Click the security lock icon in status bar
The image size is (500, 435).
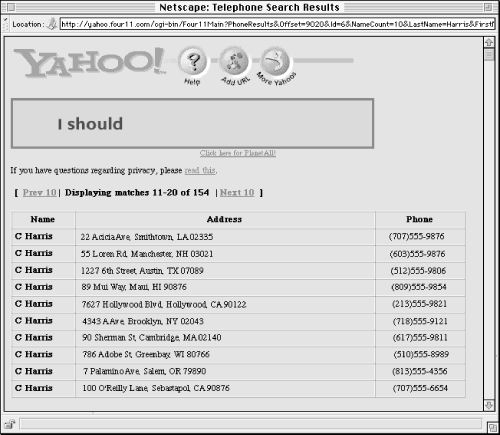(10, 424)
